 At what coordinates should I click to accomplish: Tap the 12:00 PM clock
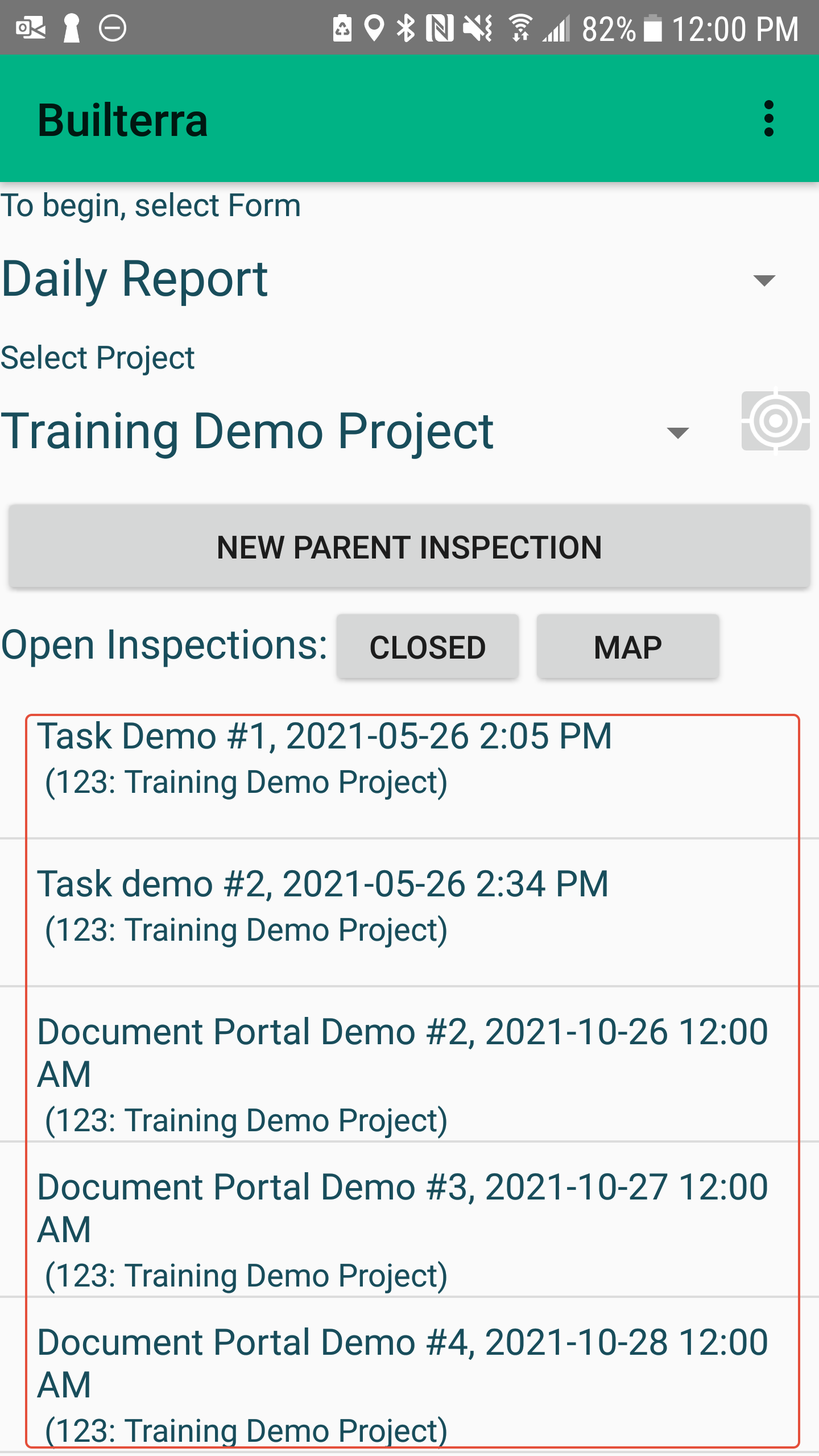[735, 29]
